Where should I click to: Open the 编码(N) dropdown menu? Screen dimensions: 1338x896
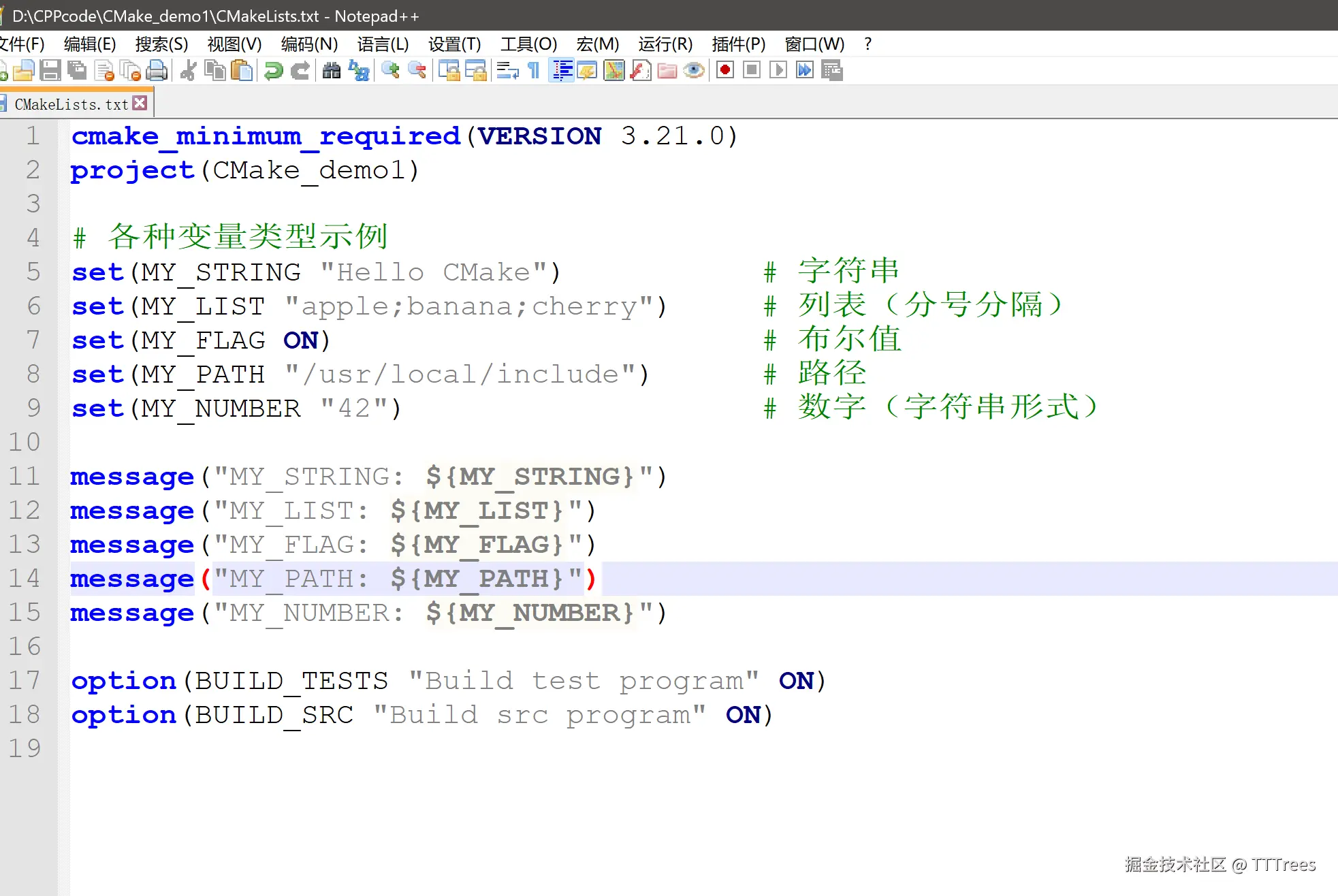(309, 44)
